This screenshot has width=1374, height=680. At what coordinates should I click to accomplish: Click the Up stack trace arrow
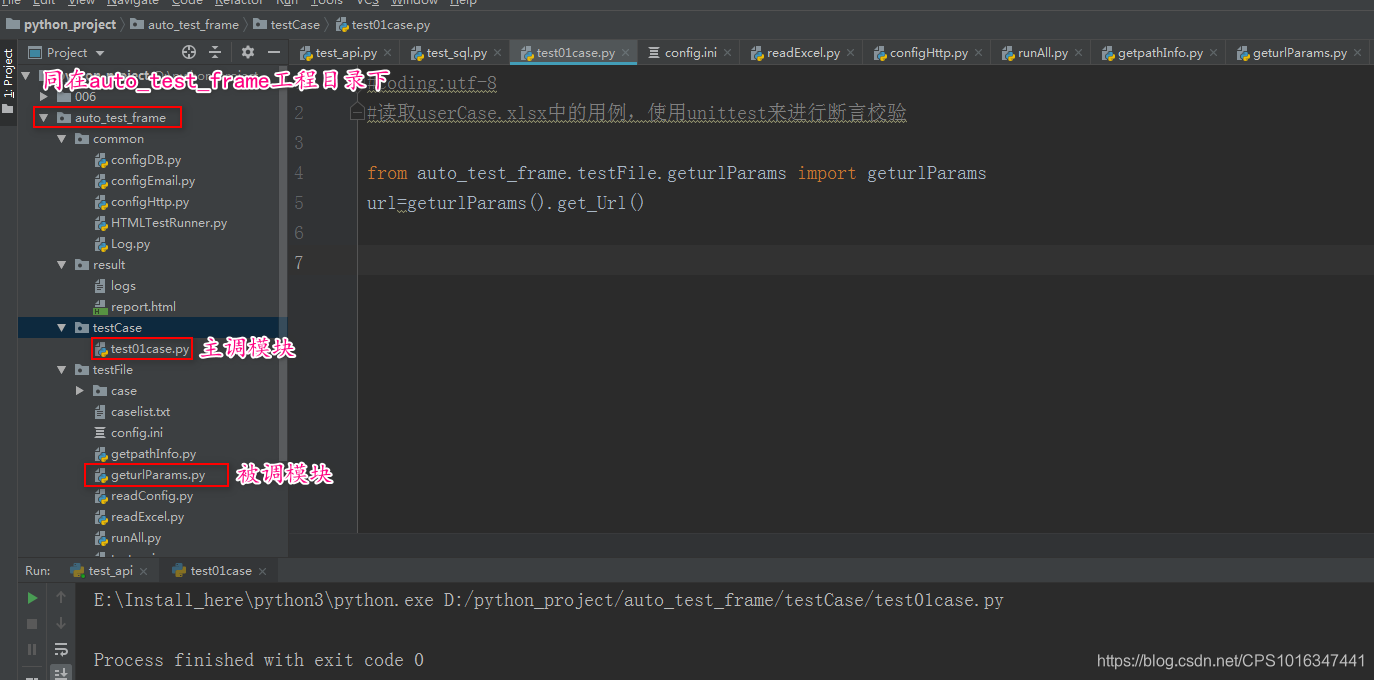[x=61, y=598]
